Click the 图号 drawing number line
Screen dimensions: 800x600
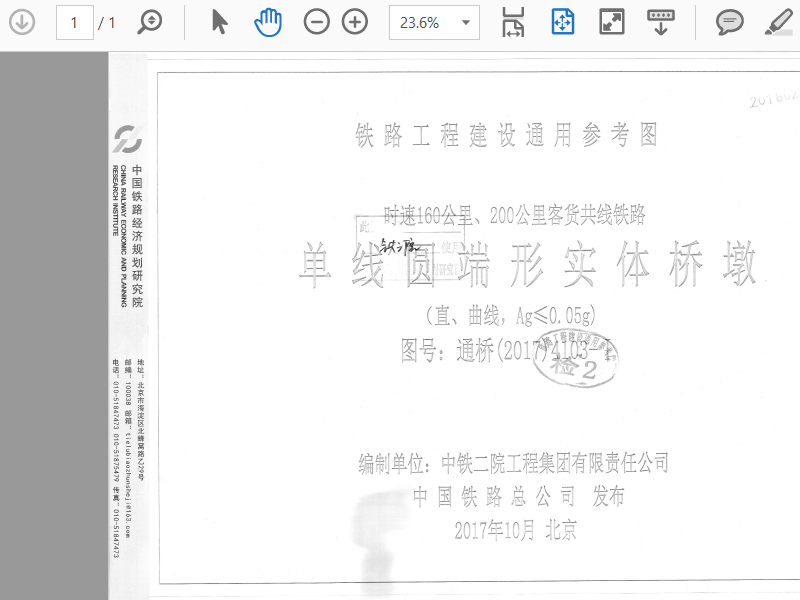point(505,351)
